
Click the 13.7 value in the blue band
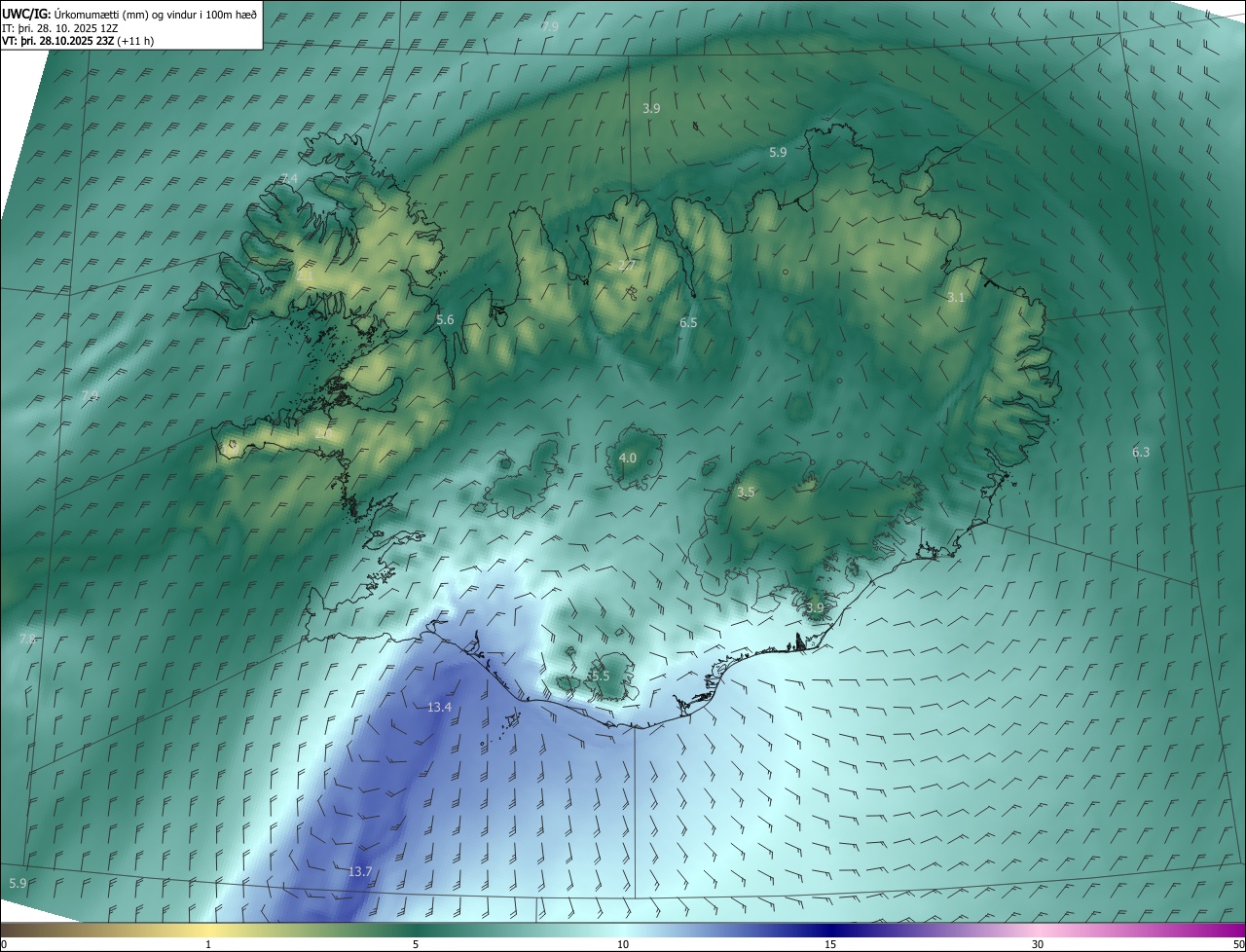[x=360, y=871]
